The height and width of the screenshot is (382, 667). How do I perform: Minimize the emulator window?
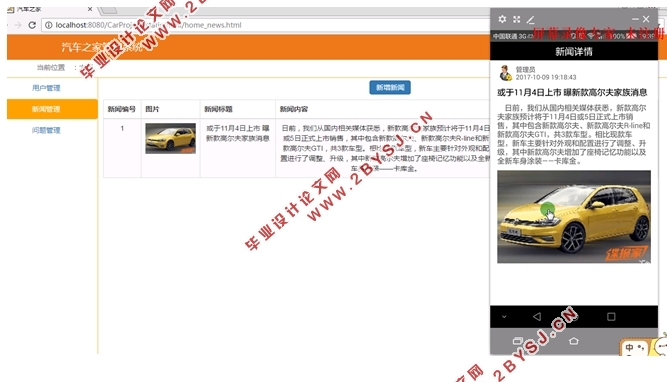pyautogui.click(x=635, y=19)
